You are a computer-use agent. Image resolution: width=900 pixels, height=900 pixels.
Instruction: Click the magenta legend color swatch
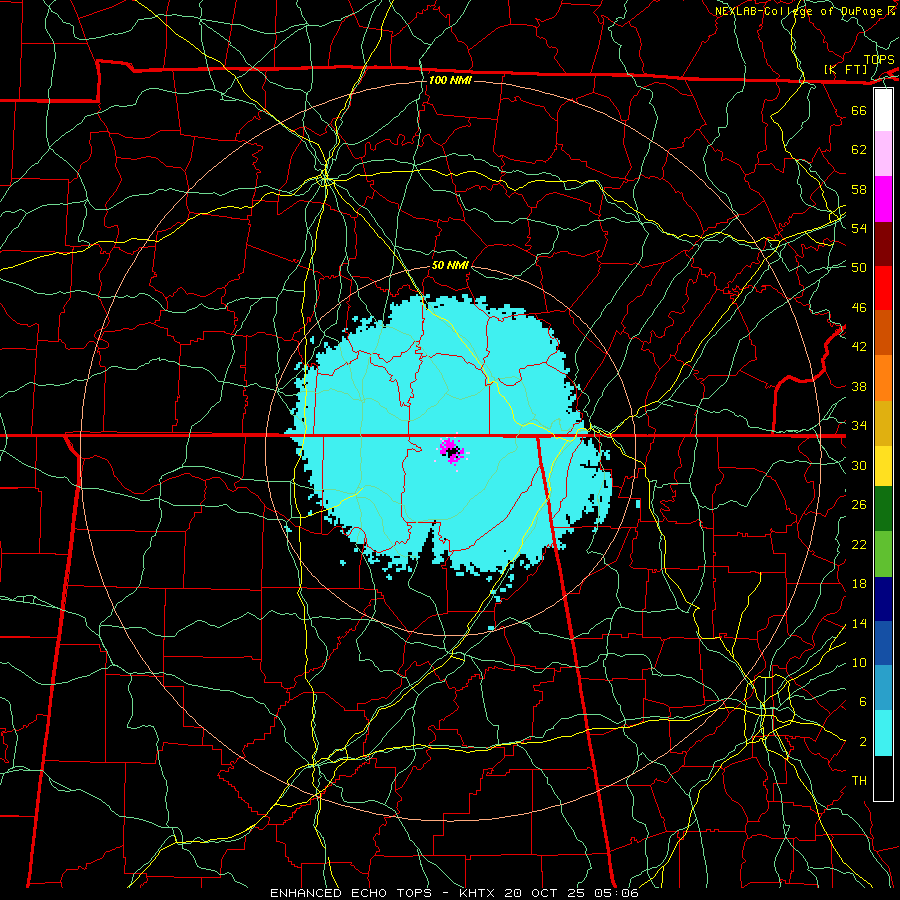coord(883,199)
